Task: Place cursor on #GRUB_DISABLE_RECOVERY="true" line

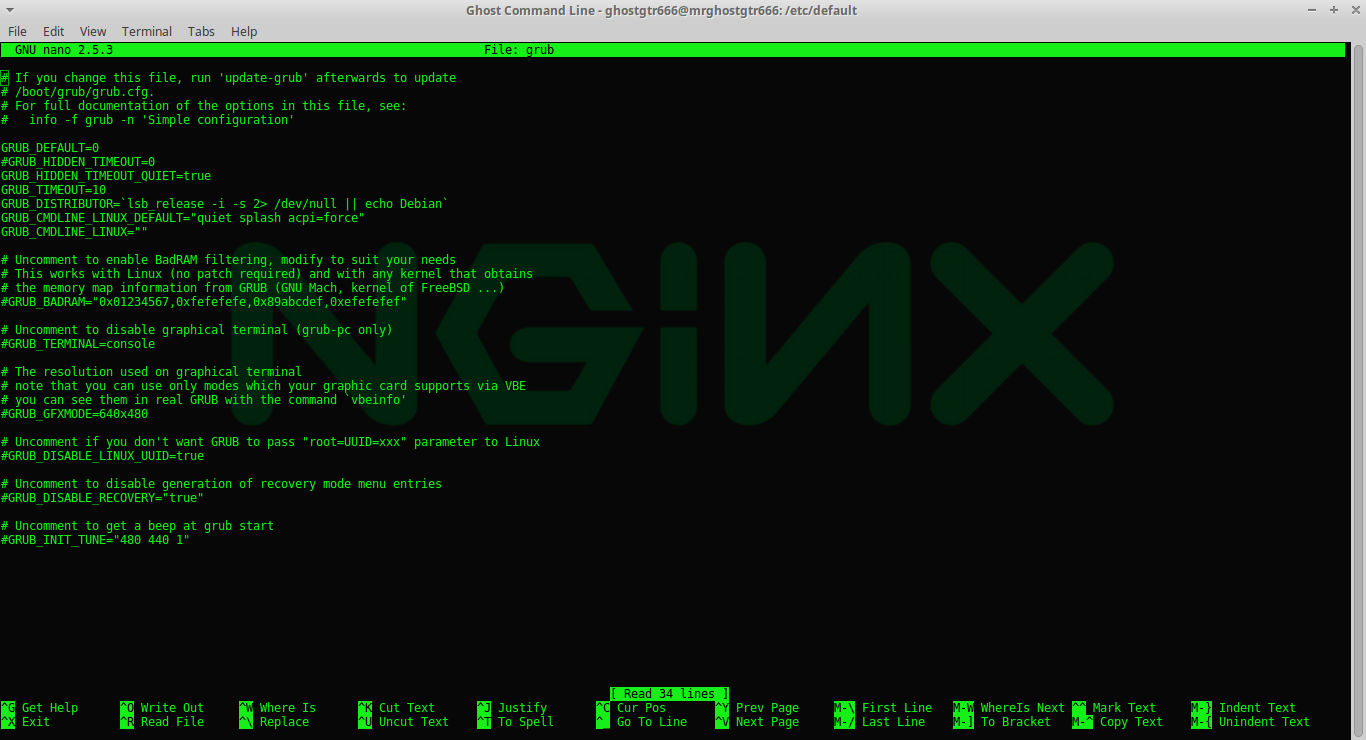Action: 103,498
